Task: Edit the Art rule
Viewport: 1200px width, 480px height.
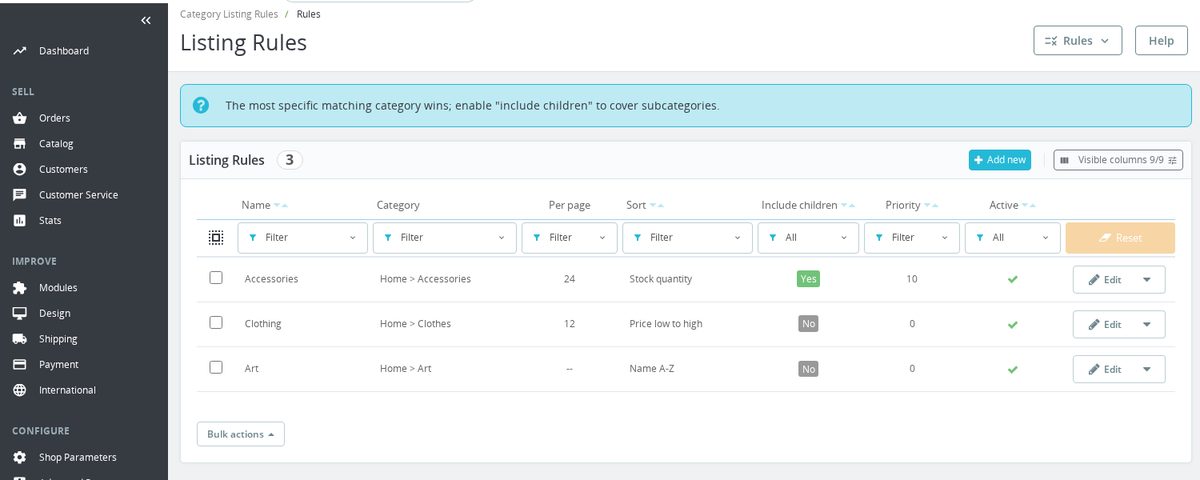Action: 1103,369
